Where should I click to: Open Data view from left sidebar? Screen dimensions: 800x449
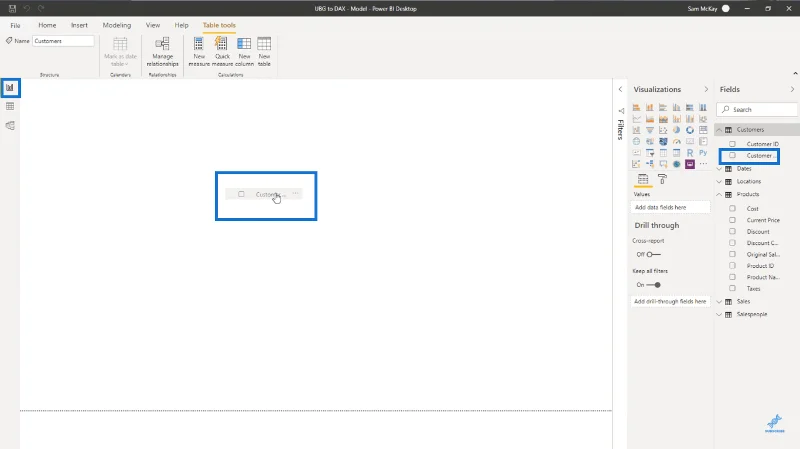[10, 106]
